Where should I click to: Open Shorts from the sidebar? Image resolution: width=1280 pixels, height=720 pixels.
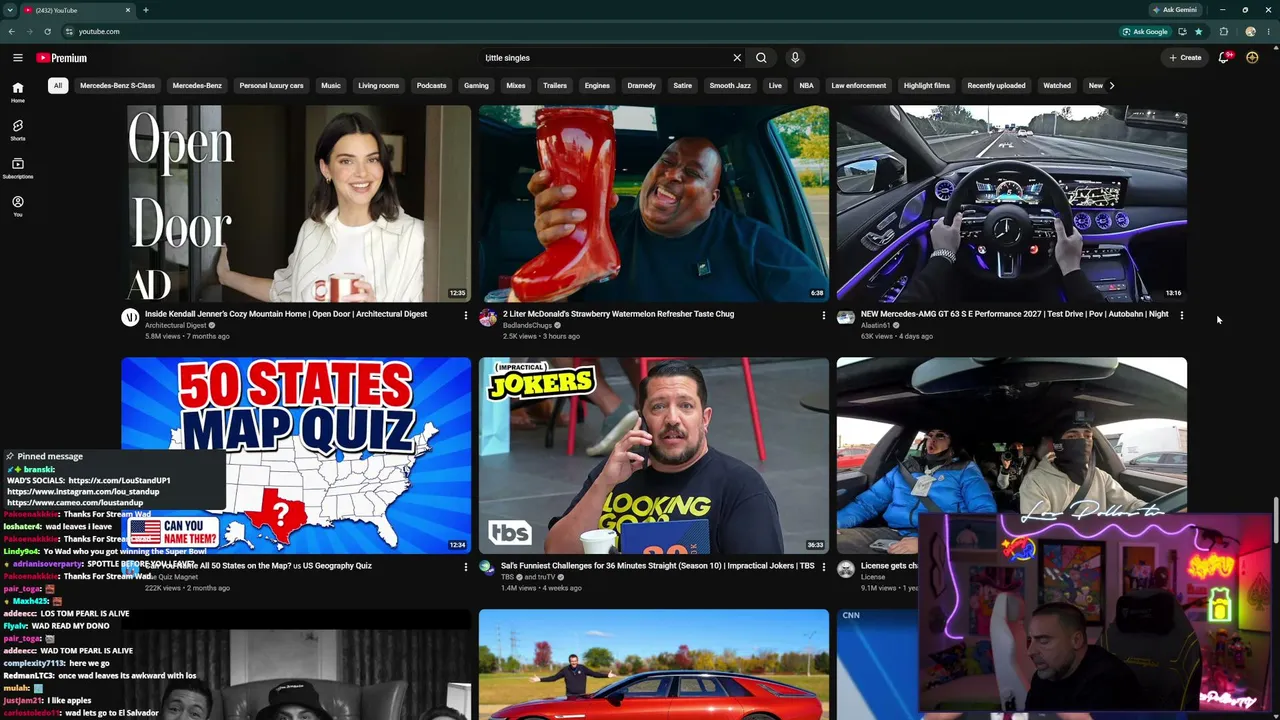tap(18, 130)
